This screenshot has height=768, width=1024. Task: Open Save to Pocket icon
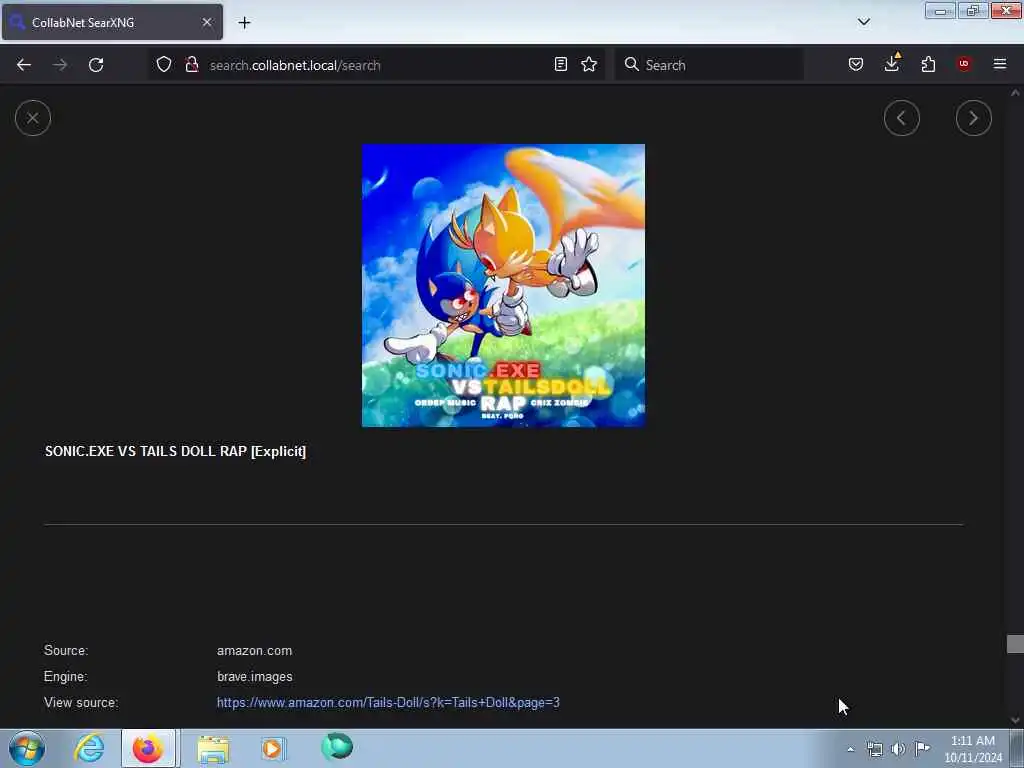[x=856, y=64]
